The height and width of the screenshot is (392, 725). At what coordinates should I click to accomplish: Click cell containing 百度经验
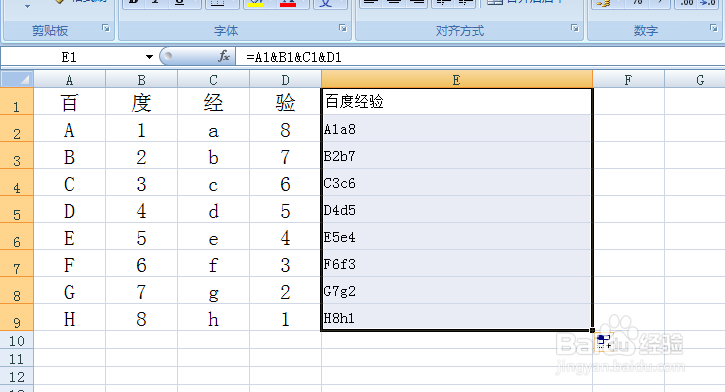pyautogui.click(x=457, y=101)
